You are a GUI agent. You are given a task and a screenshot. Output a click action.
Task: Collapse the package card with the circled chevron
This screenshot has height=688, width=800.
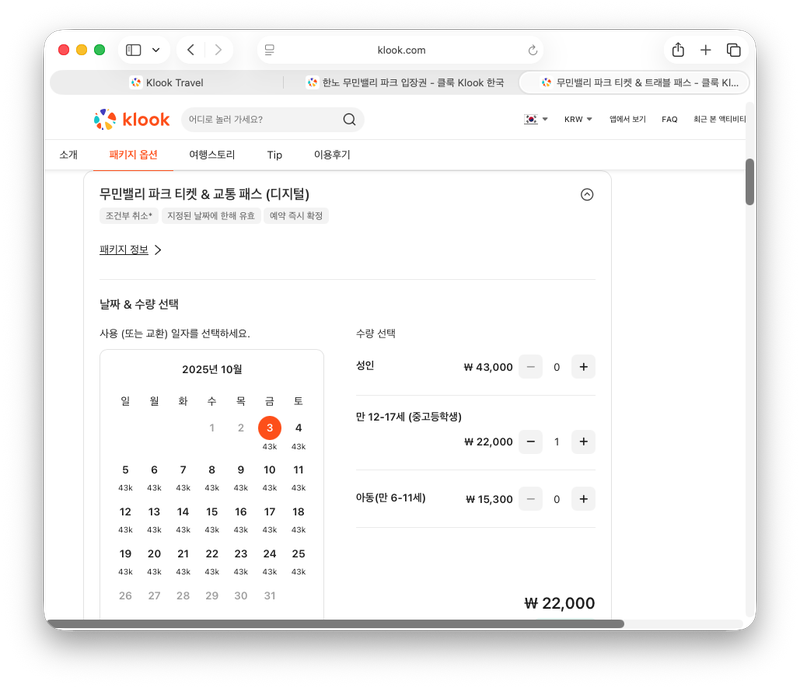587,194
